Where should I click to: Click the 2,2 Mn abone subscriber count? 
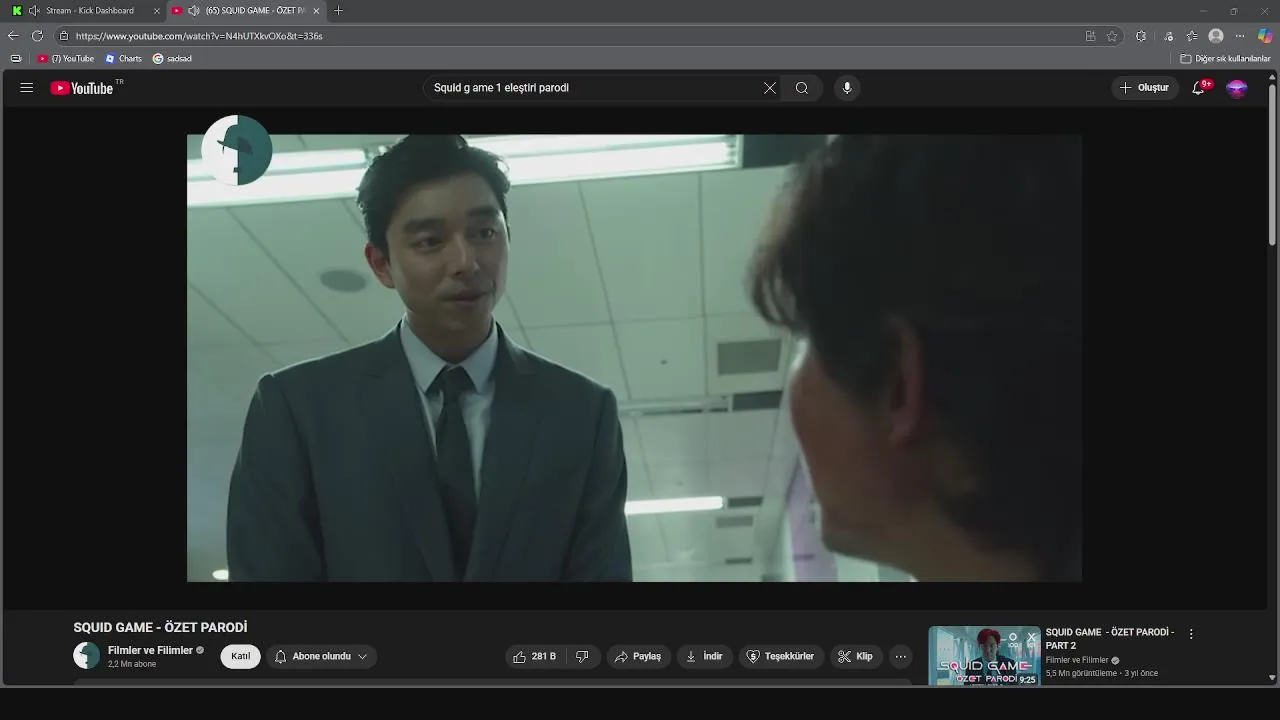[x=132, y=664]
